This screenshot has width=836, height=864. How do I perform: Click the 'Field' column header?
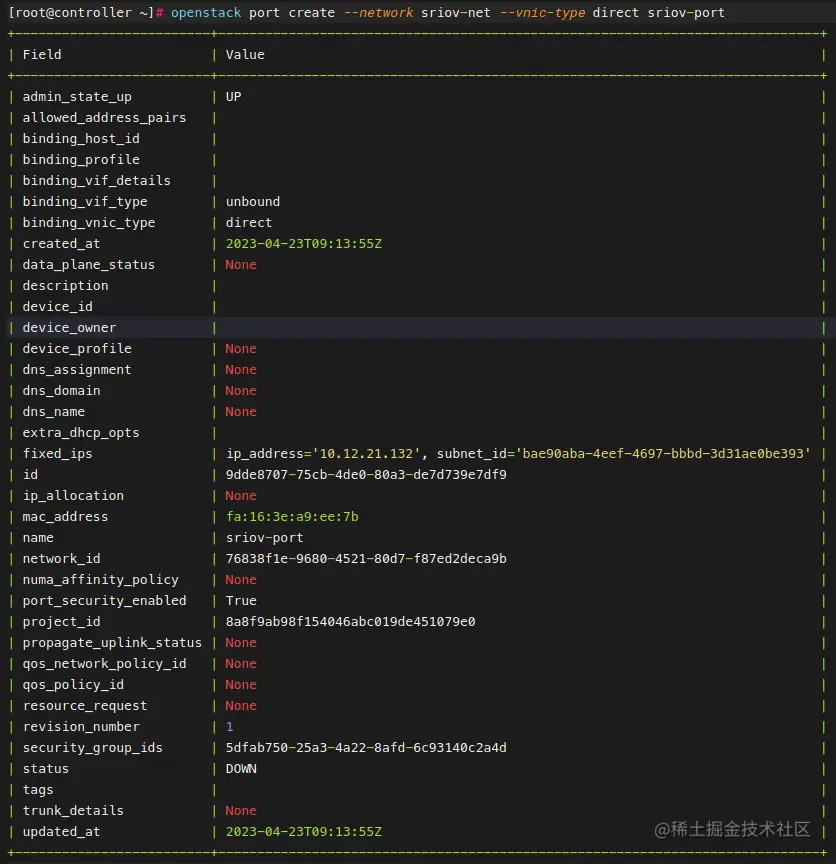[42, 55]
